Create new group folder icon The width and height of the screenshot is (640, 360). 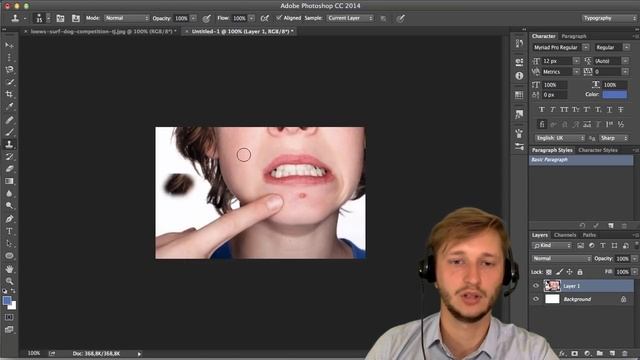600,353
